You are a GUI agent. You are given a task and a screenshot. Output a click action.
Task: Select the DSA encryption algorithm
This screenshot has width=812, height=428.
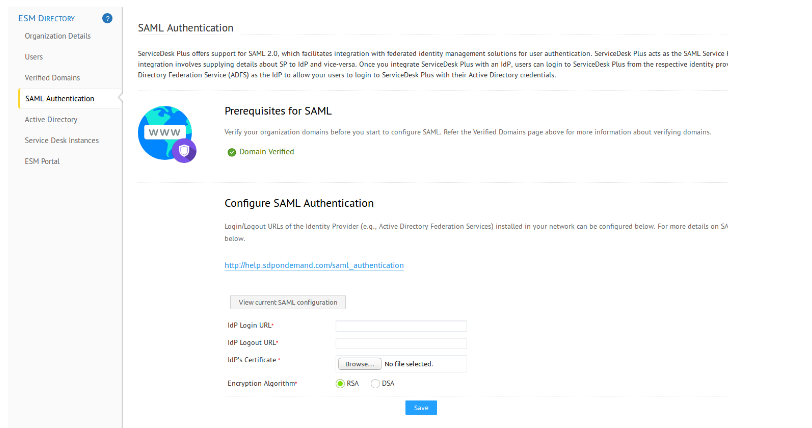click(x=375, y=383)
